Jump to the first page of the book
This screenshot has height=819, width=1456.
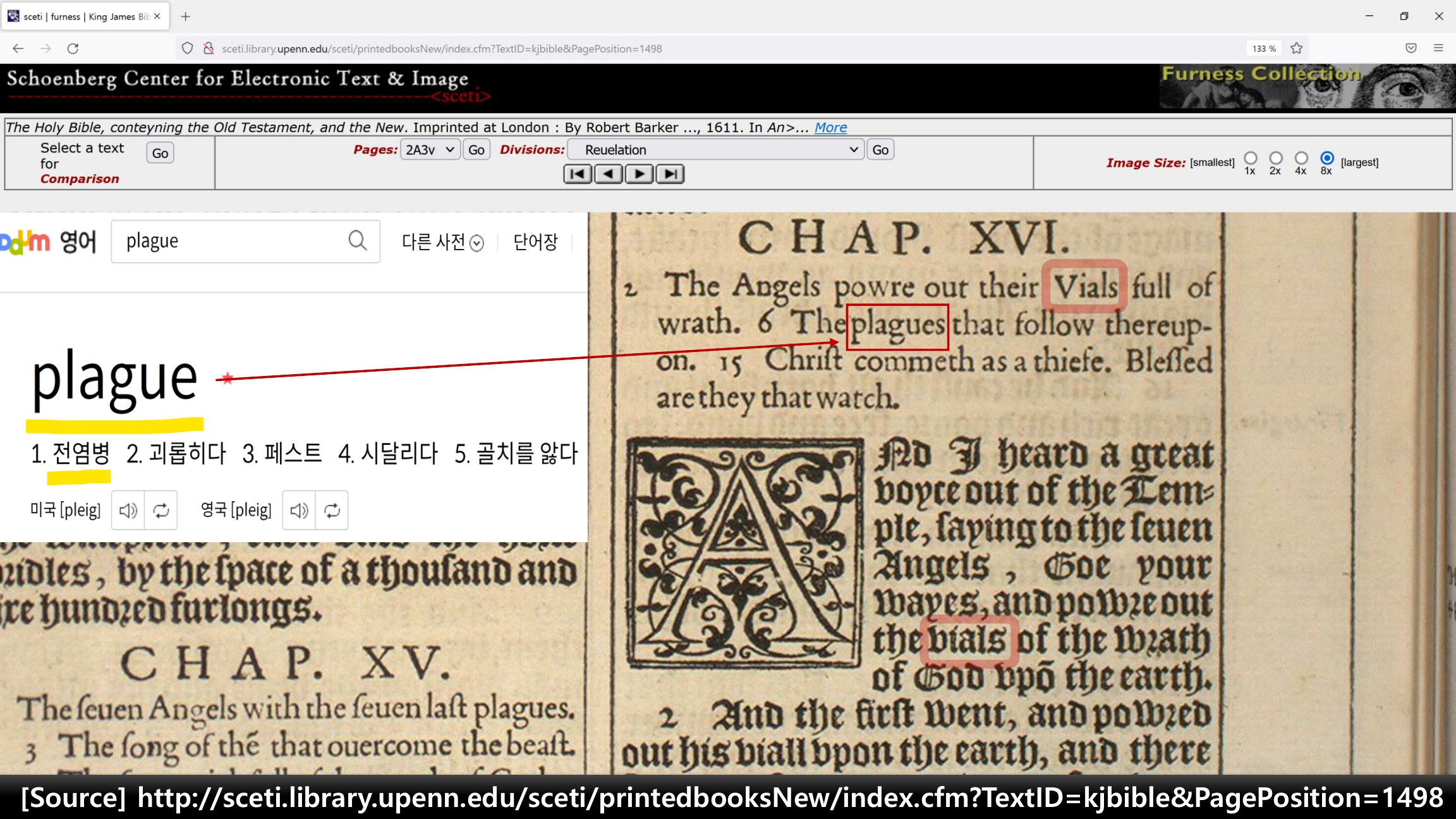578,174
